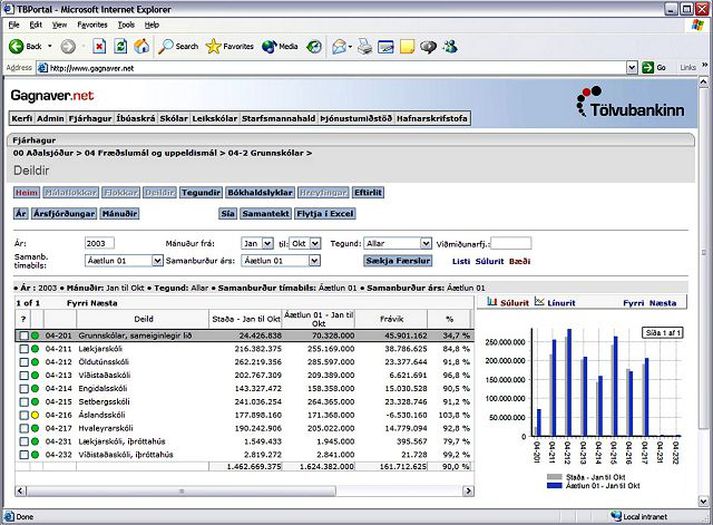The height and width of the screenshot is (525, 713).
Task: Open the Back button history arrow
Action: coord(50,46)
